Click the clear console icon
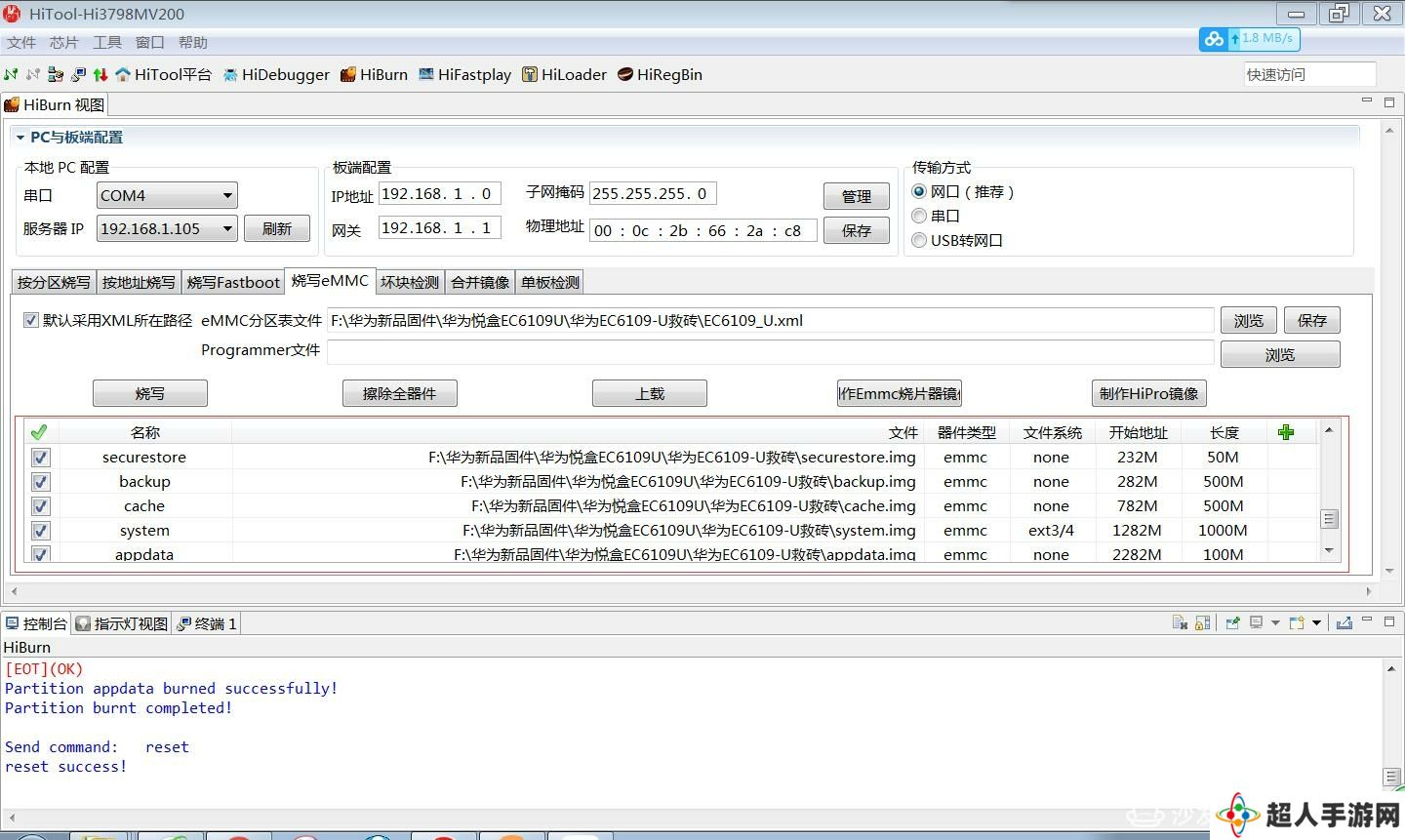 [1180, 622]
